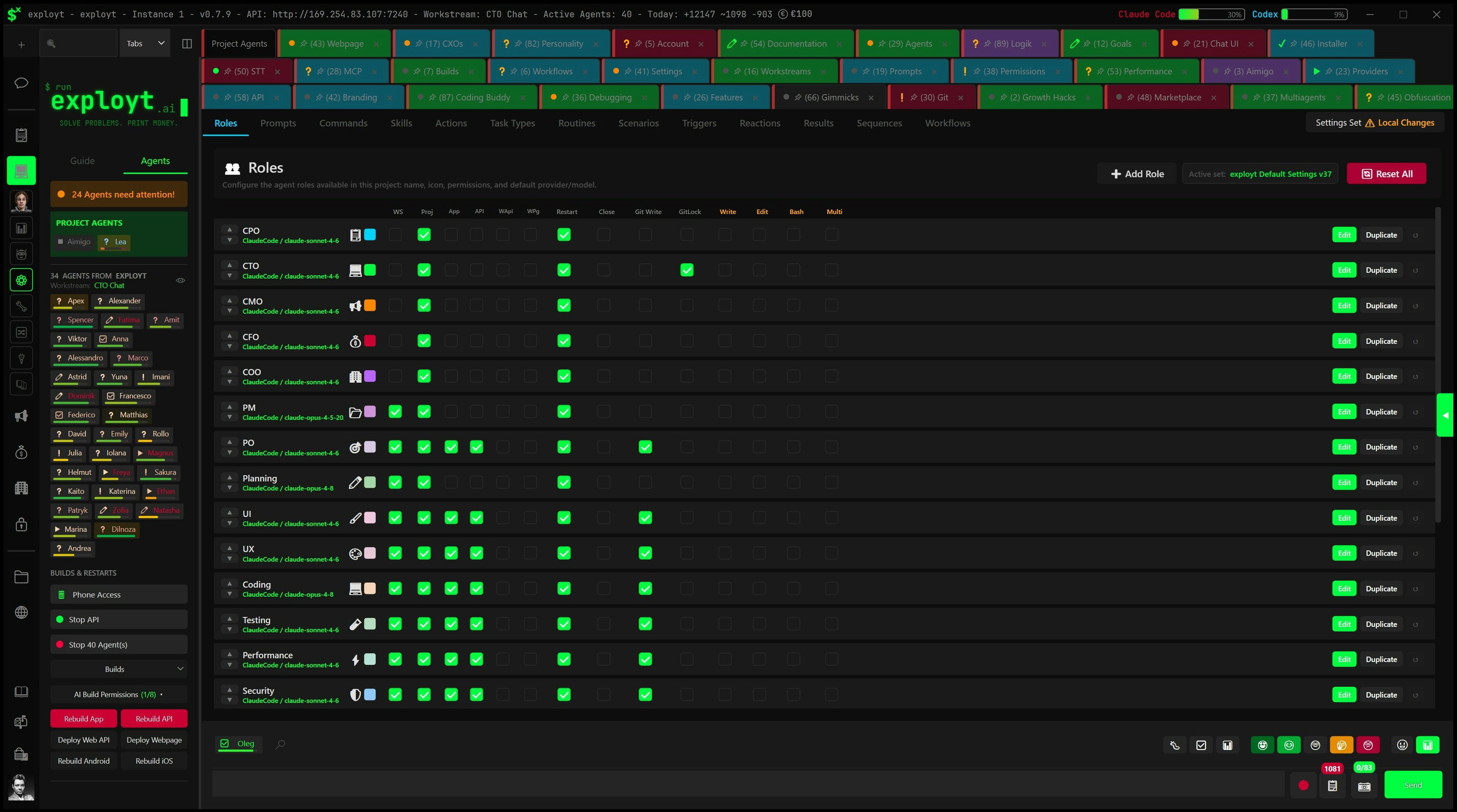Select the orange thinking emoji reaction

point(1341,745)
